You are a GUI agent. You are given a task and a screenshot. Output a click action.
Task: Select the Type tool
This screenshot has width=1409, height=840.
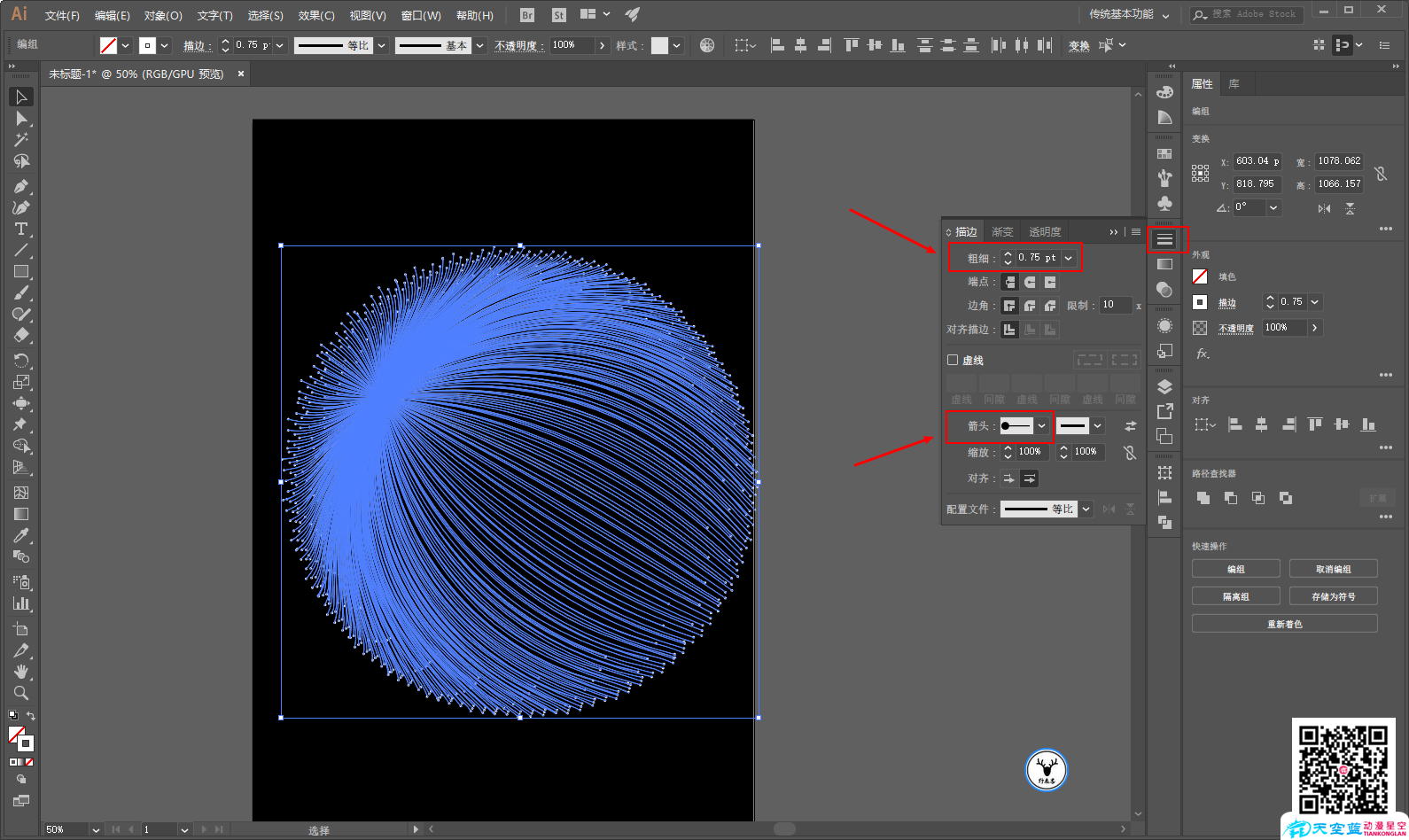21,229
